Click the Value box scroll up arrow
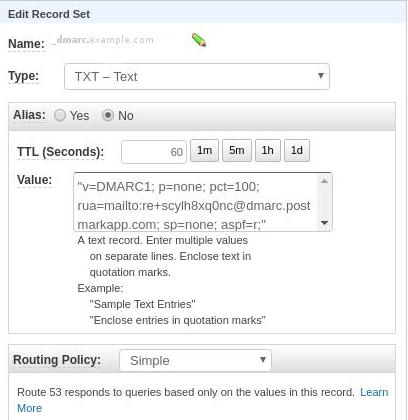The image size is (408, 420). coord(324,181)
